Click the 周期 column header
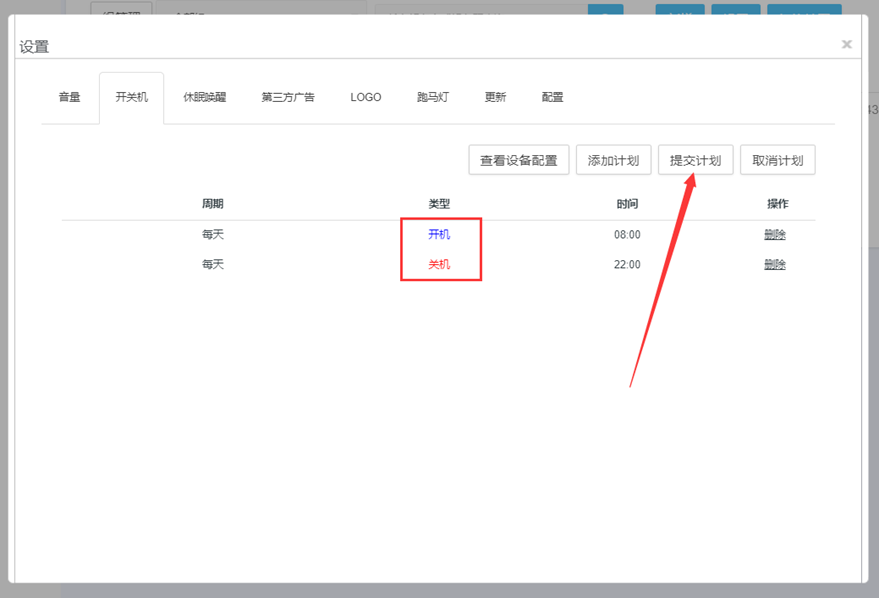Screen dimensions: 879x598 pyautogui.click(x=212, y=204)
